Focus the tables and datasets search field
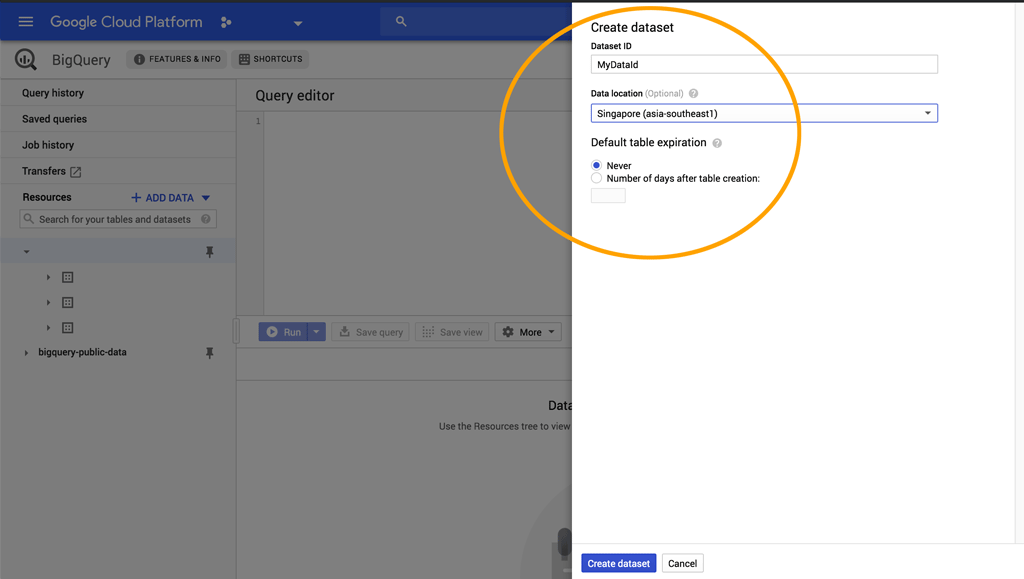 [118, 219]
